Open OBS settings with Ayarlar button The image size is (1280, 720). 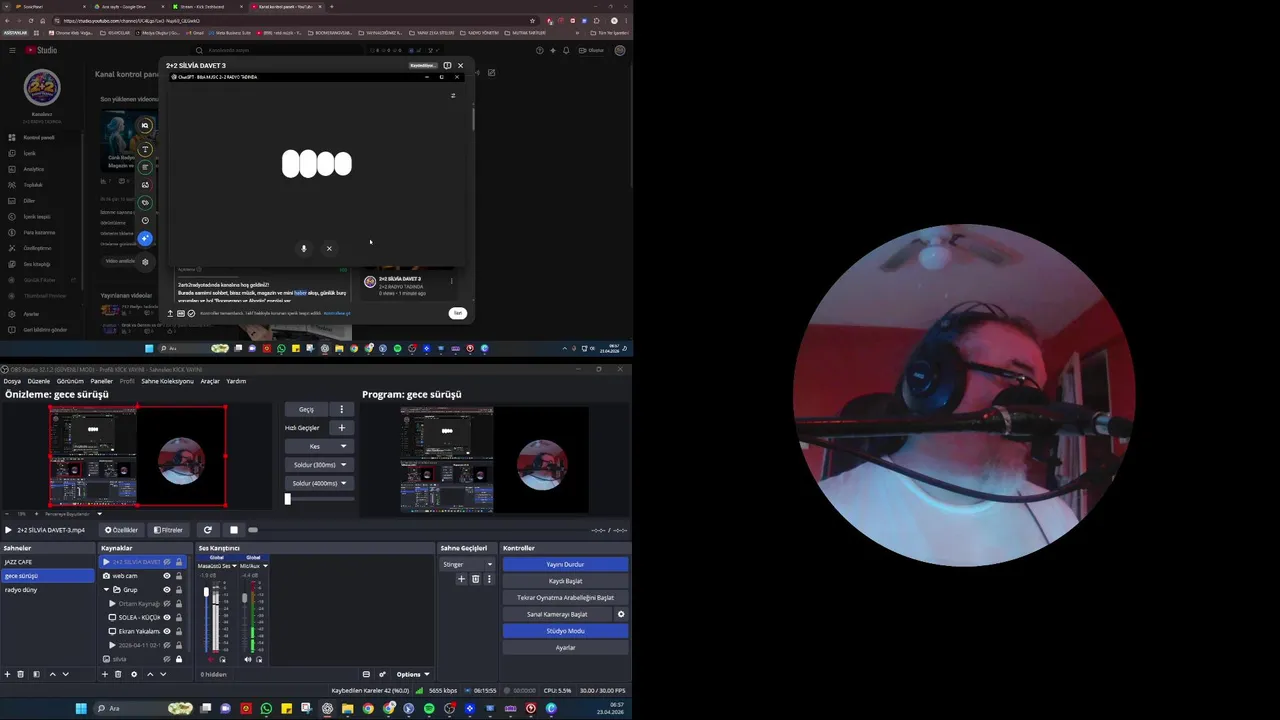(565, 647)
